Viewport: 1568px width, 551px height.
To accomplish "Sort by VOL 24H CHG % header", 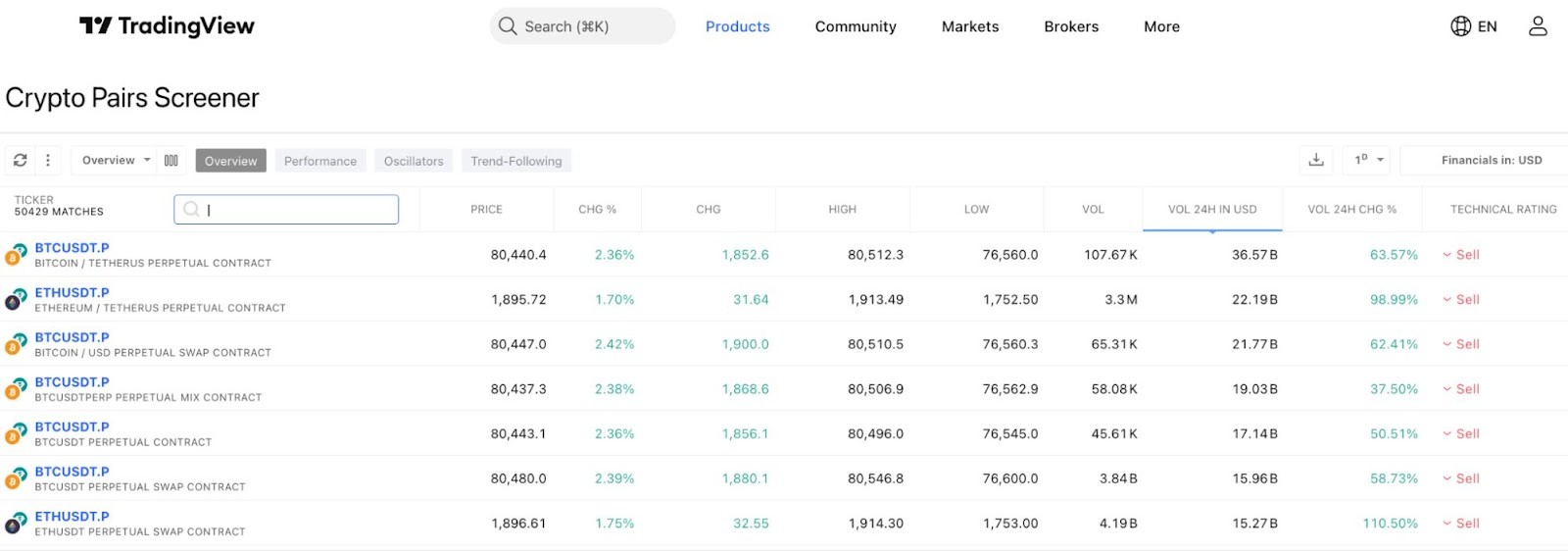I will [1352, 209].
